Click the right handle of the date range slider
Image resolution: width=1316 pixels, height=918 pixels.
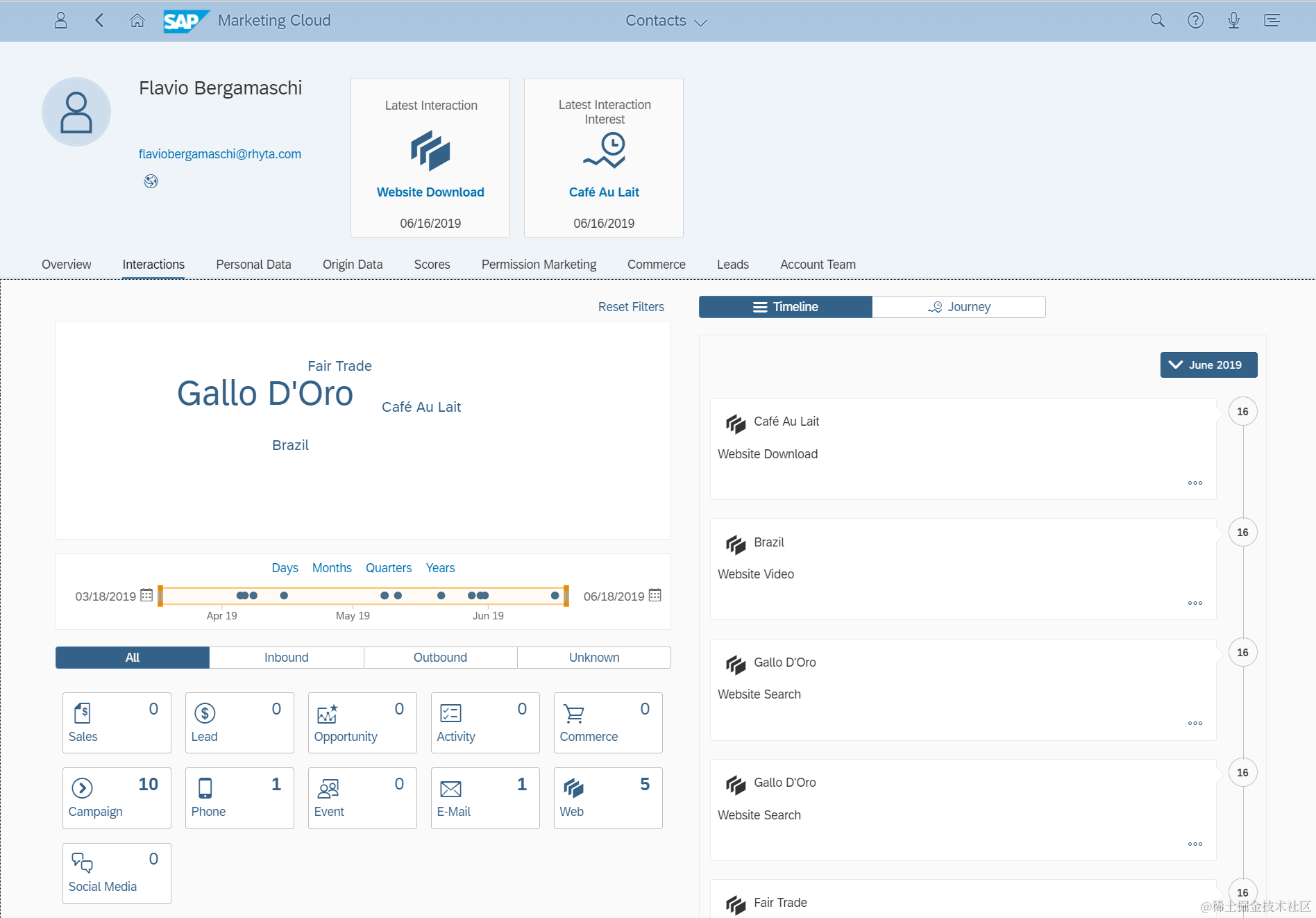pos(566,596)
